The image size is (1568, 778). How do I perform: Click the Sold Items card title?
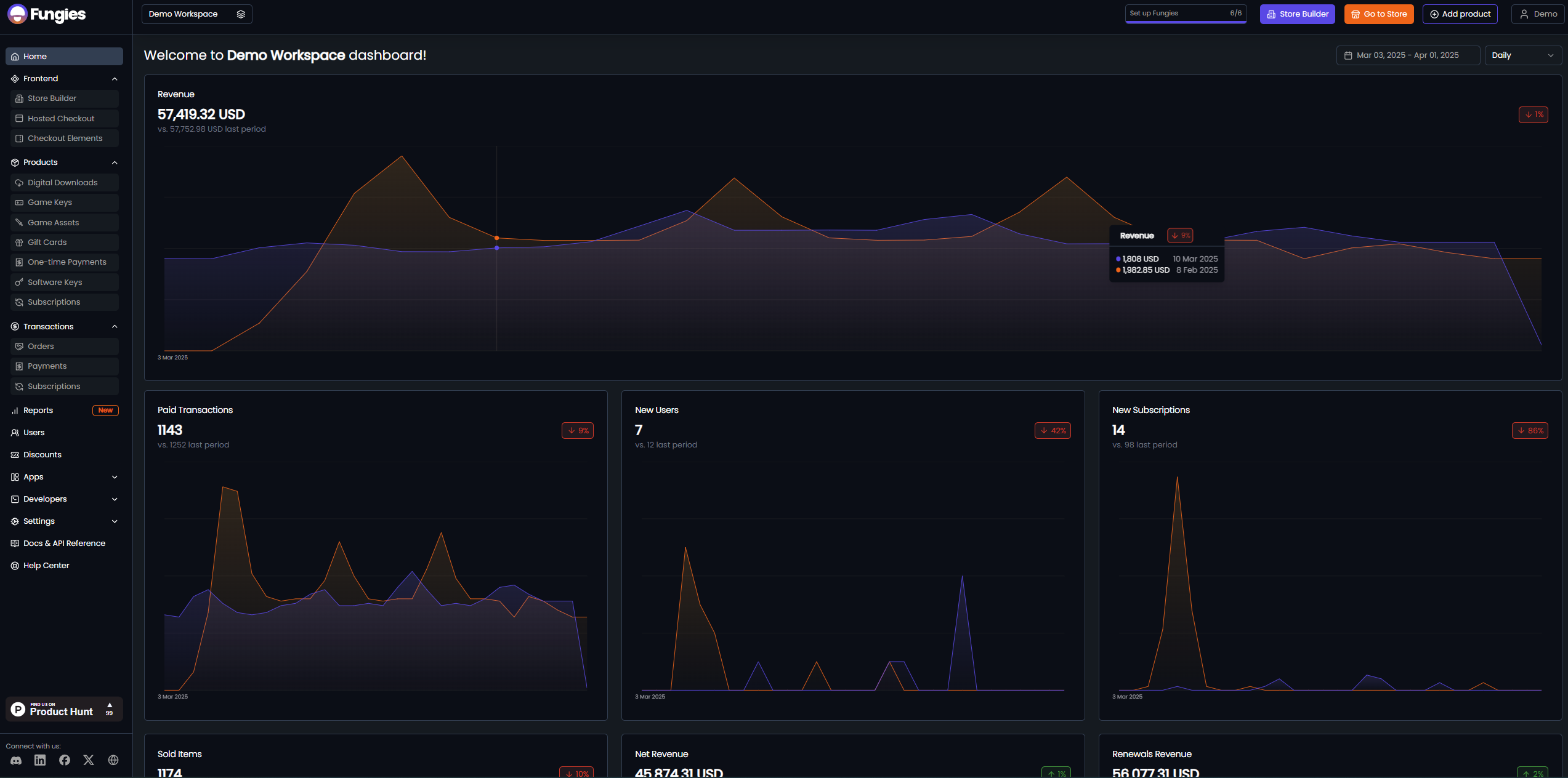[179, 754]
